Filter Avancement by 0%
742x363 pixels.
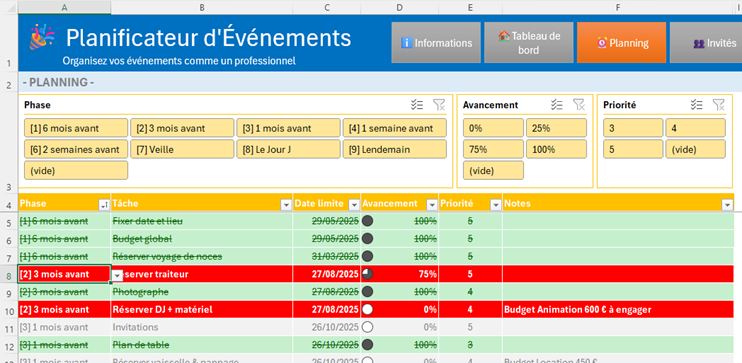[x=493, y=128]
